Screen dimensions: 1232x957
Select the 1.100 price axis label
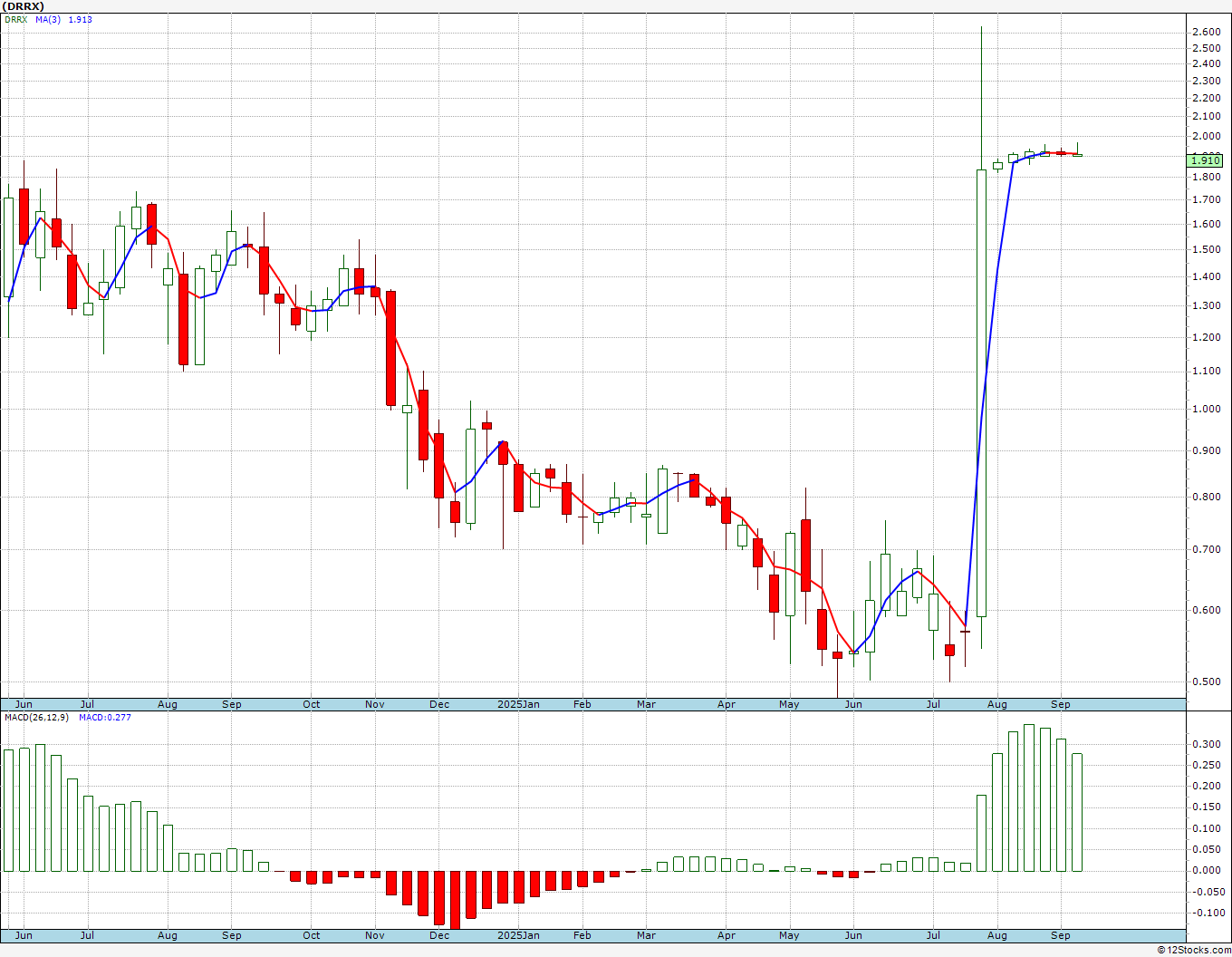coord(1206,371)
